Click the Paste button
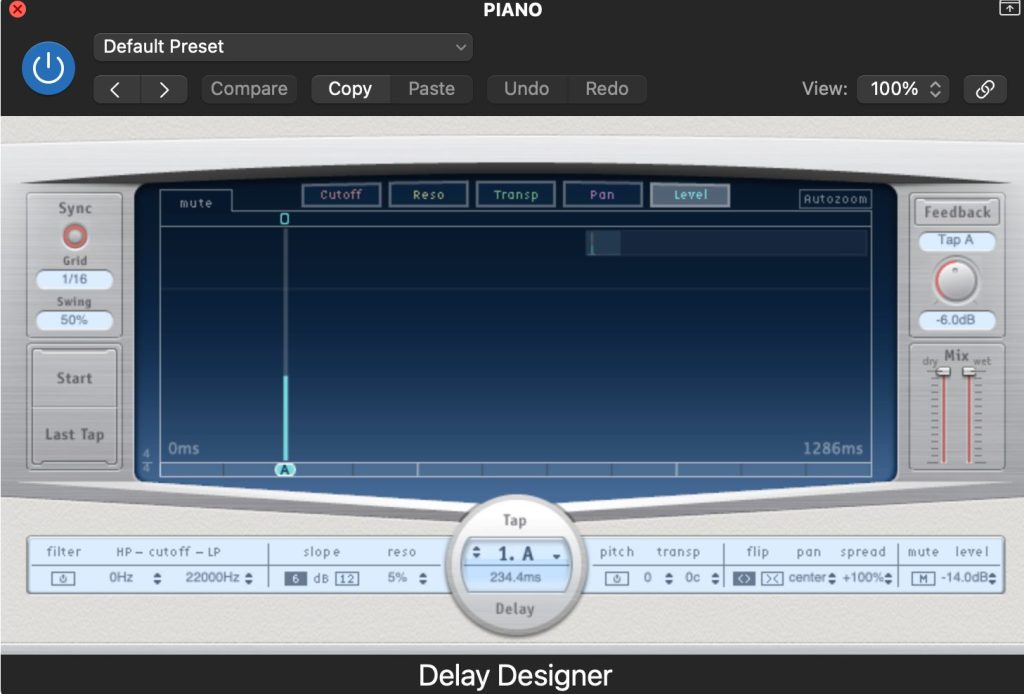 coord(431,89)
